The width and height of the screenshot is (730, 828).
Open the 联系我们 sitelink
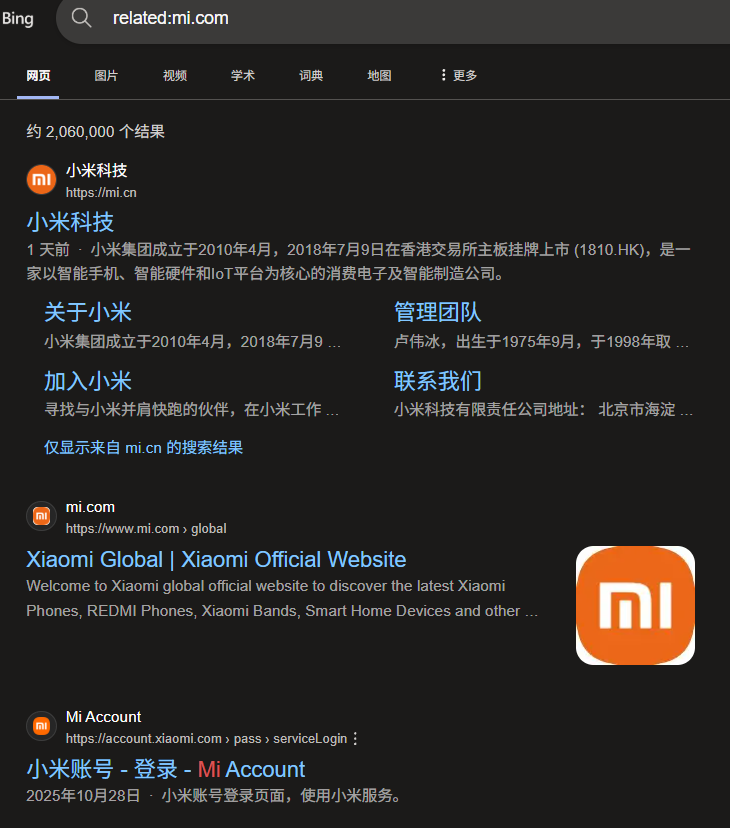tap(437, 381)
